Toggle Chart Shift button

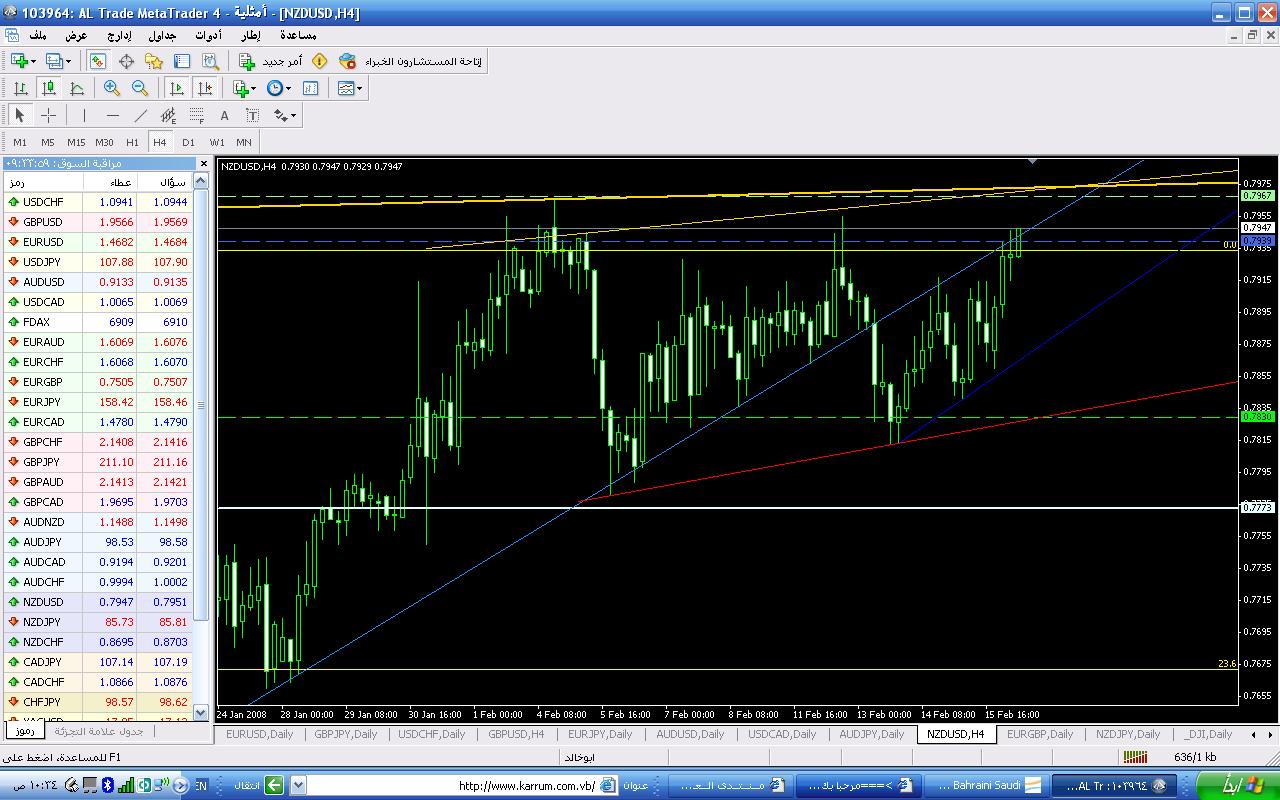click(204, 88)
